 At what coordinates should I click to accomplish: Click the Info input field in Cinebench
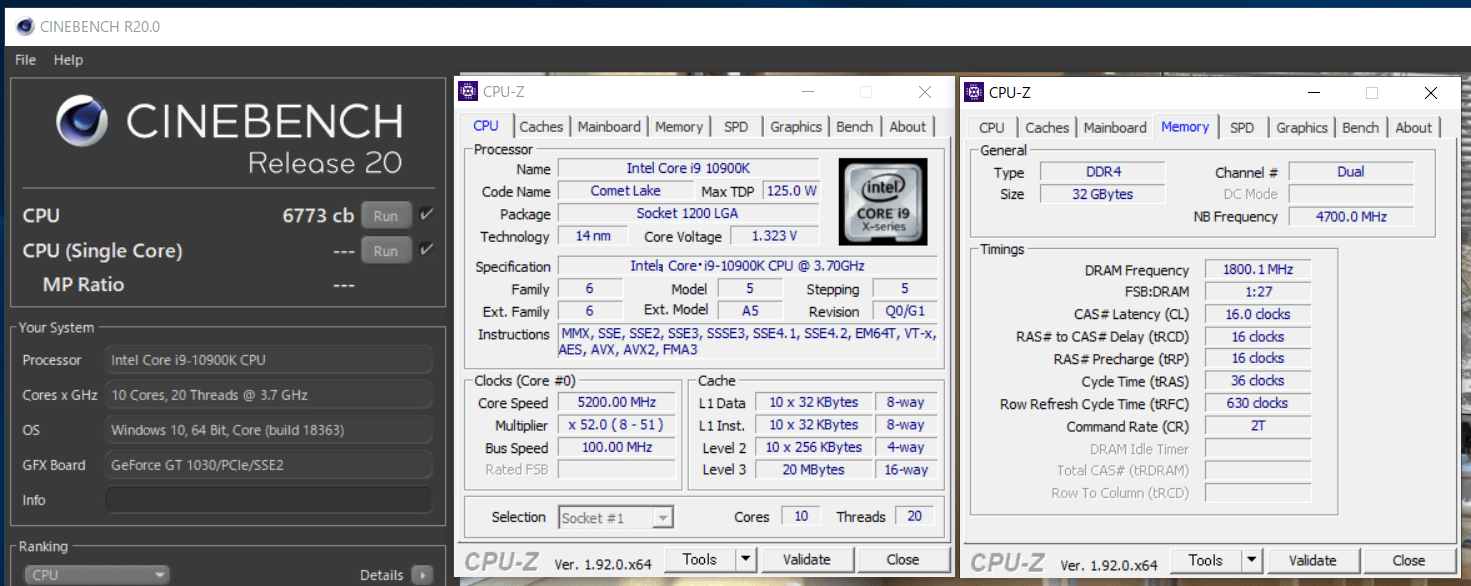tap(269, 500)
